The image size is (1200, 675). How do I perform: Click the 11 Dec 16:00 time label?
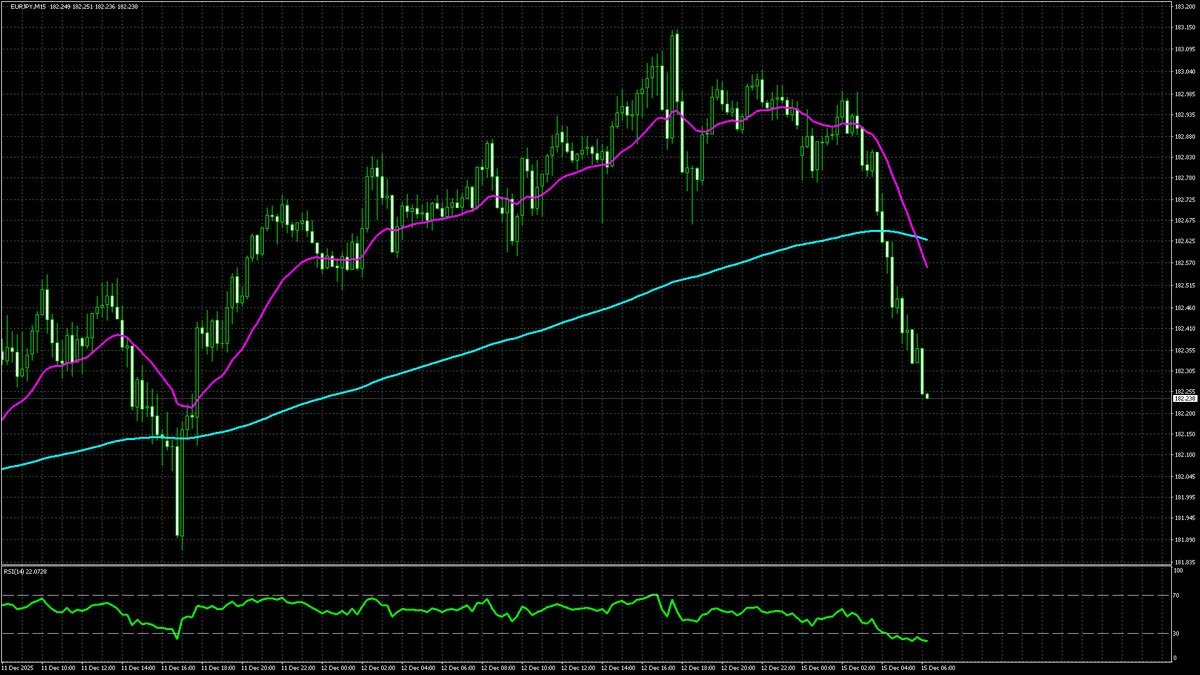179,666
